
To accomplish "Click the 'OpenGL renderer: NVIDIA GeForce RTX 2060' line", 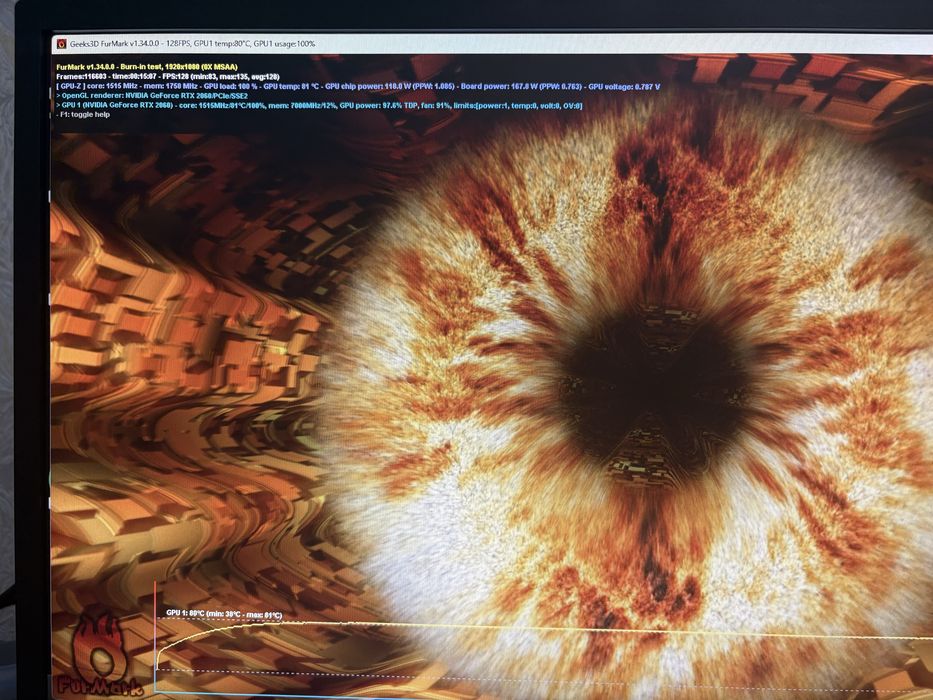I will 152,96.
